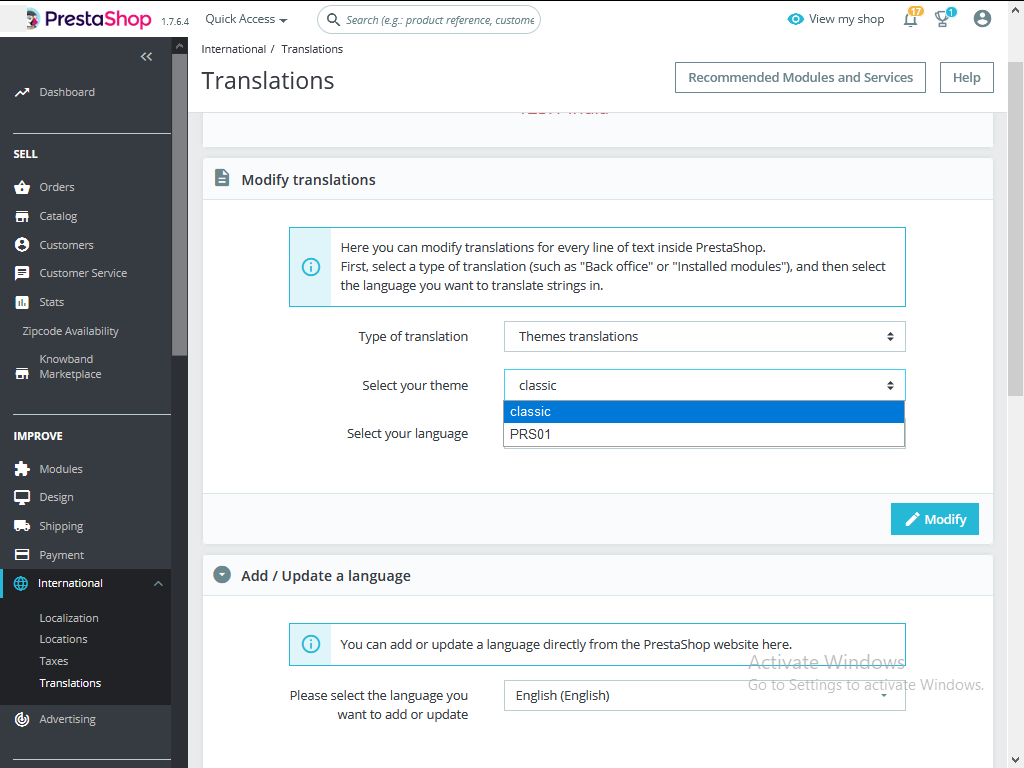Open the English (English) language dropdown
1024x768 pixels.
(x=704, y=696)
